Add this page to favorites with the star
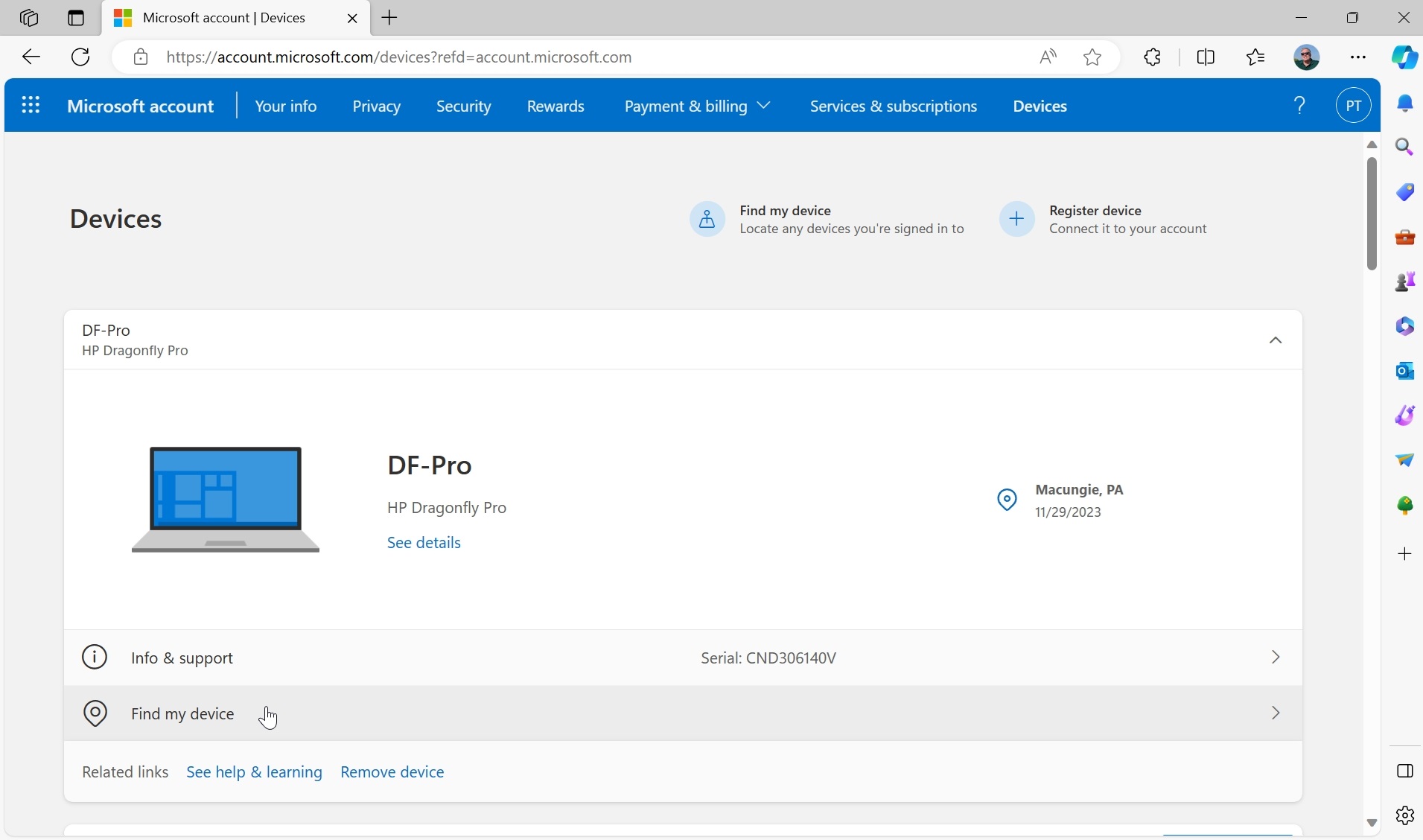Viewport: 1423px width, 840px height. point(1092,57)
